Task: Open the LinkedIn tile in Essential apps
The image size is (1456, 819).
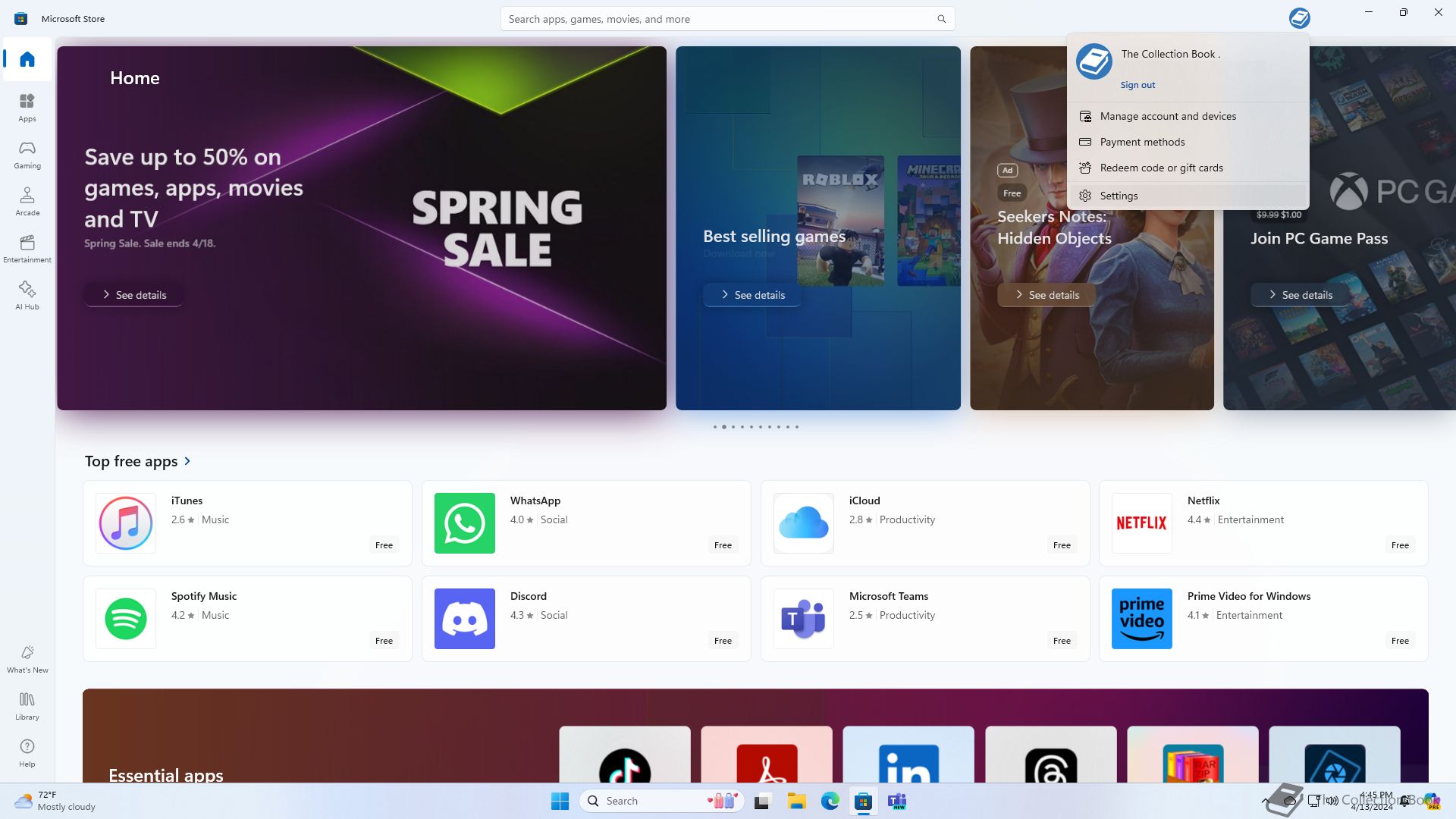Action: tap(908, 755)
